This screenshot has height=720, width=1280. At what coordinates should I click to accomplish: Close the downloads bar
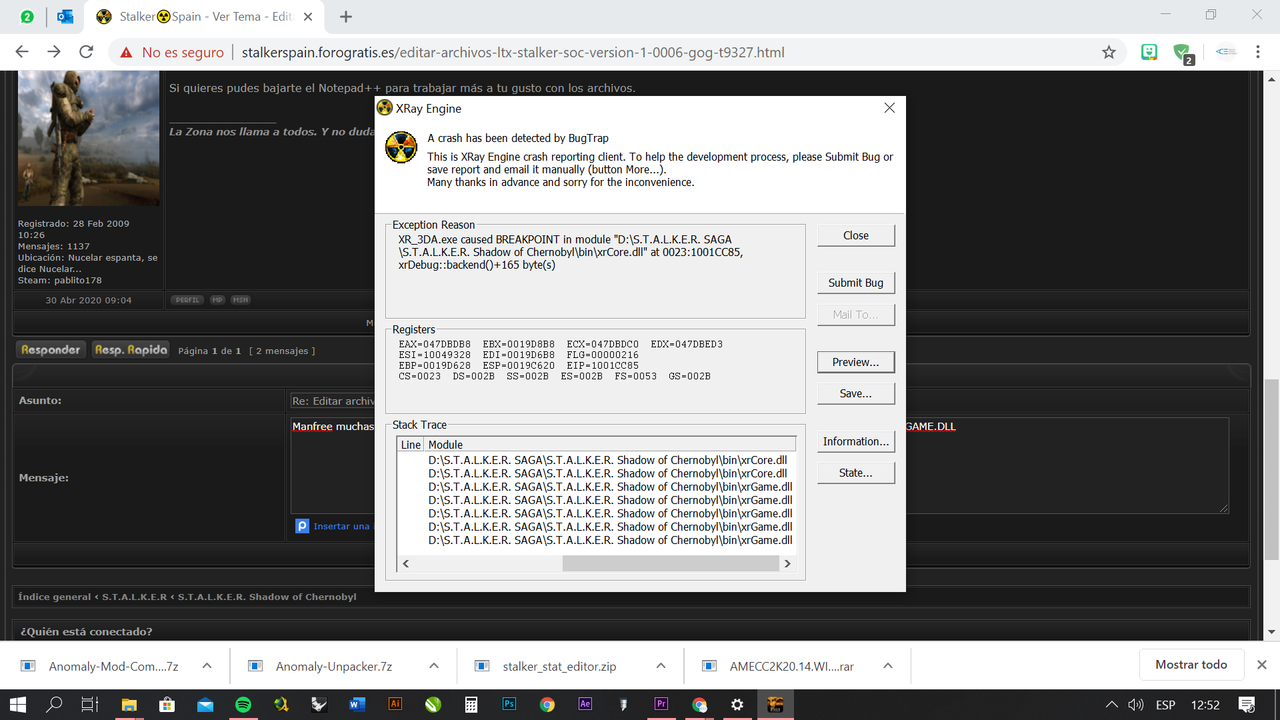(x=1262, y=665)
